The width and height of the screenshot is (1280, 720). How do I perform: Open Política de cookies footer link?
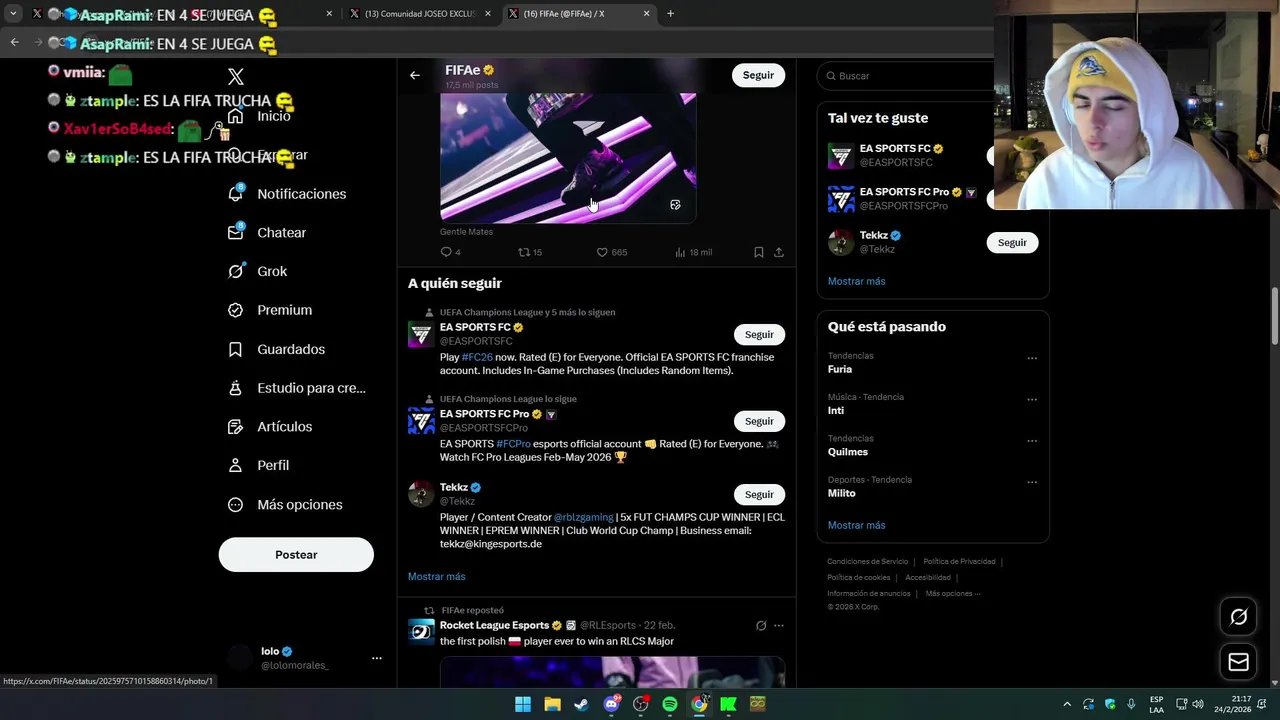[x=858, y=578]
